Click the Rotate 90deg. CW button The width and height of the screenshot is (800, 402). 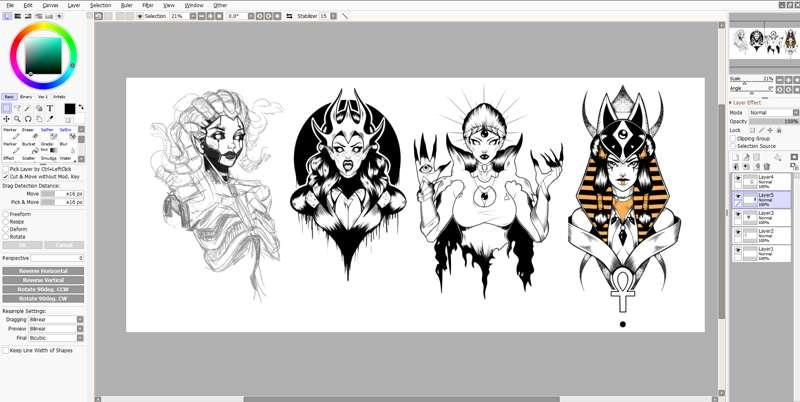coord(43,299)
